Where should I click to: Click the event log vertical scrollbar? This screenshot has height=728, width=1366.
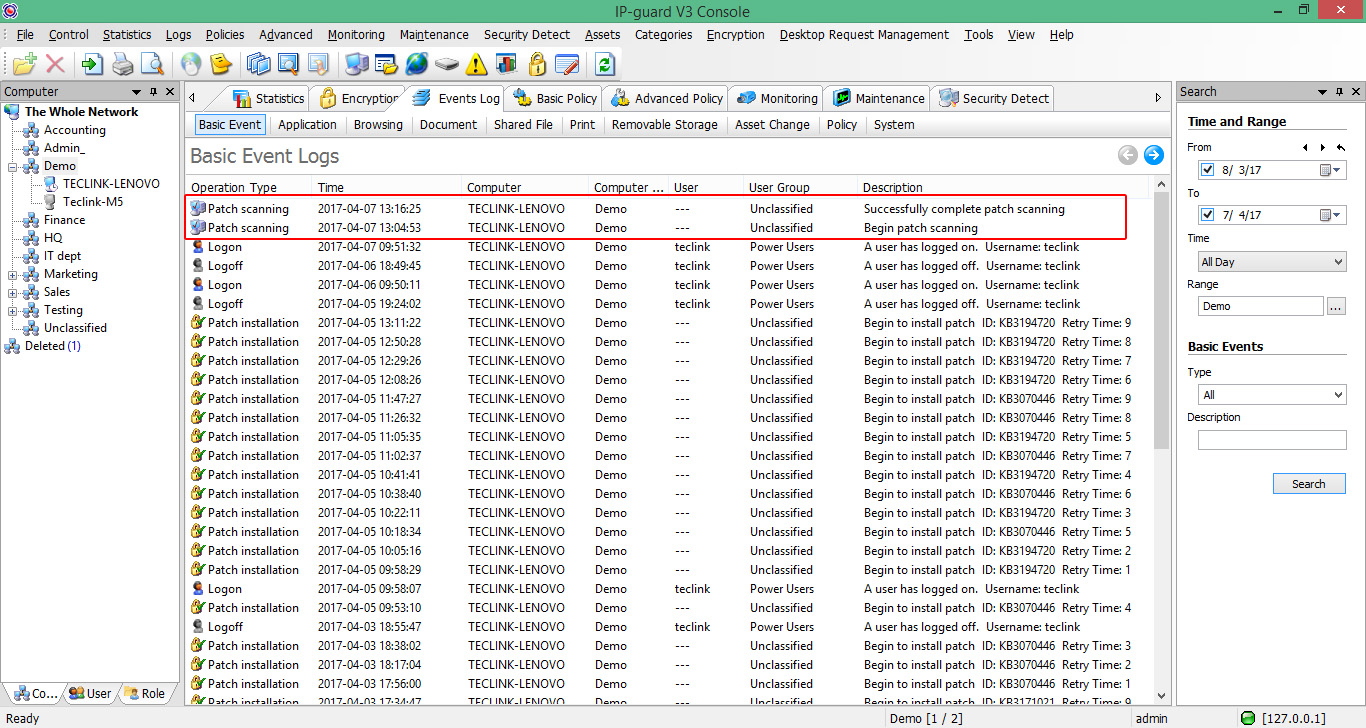click(x=1161, y=320)
